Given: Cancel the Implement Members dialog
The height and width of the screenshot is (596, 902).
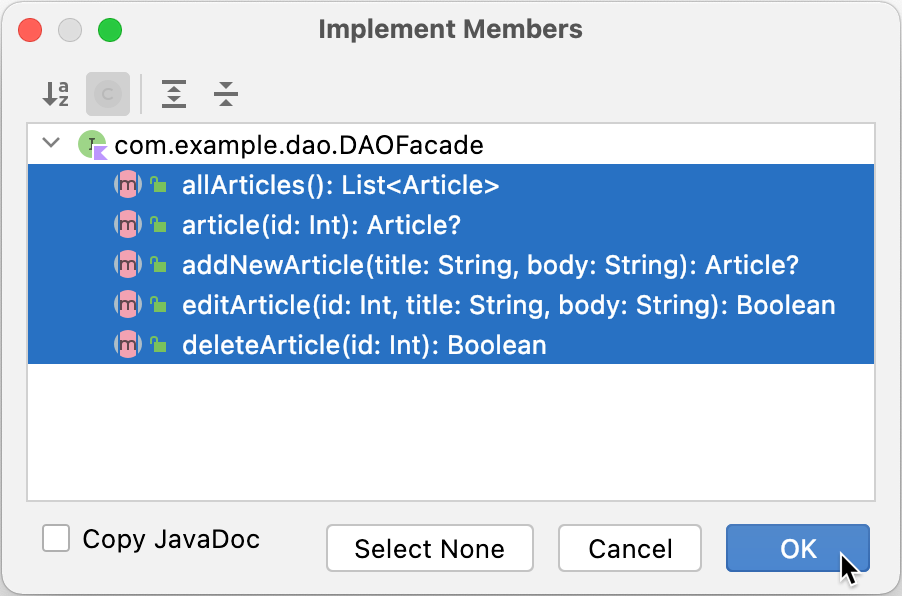Looking at the screenshot, I should pyautogui.click(x=630, y=548).
